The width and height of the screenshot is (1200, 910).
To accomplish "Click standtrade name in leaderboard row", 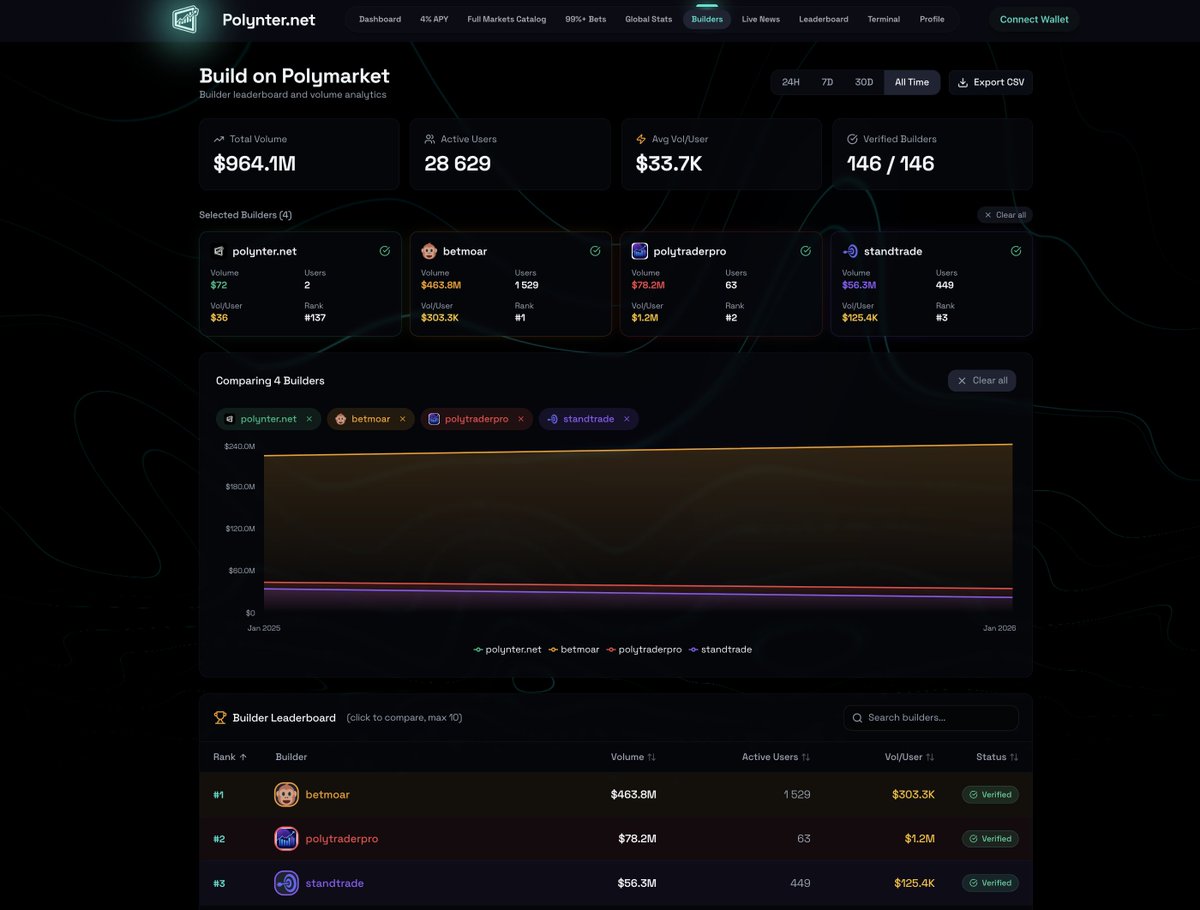I will pos(335,883).
